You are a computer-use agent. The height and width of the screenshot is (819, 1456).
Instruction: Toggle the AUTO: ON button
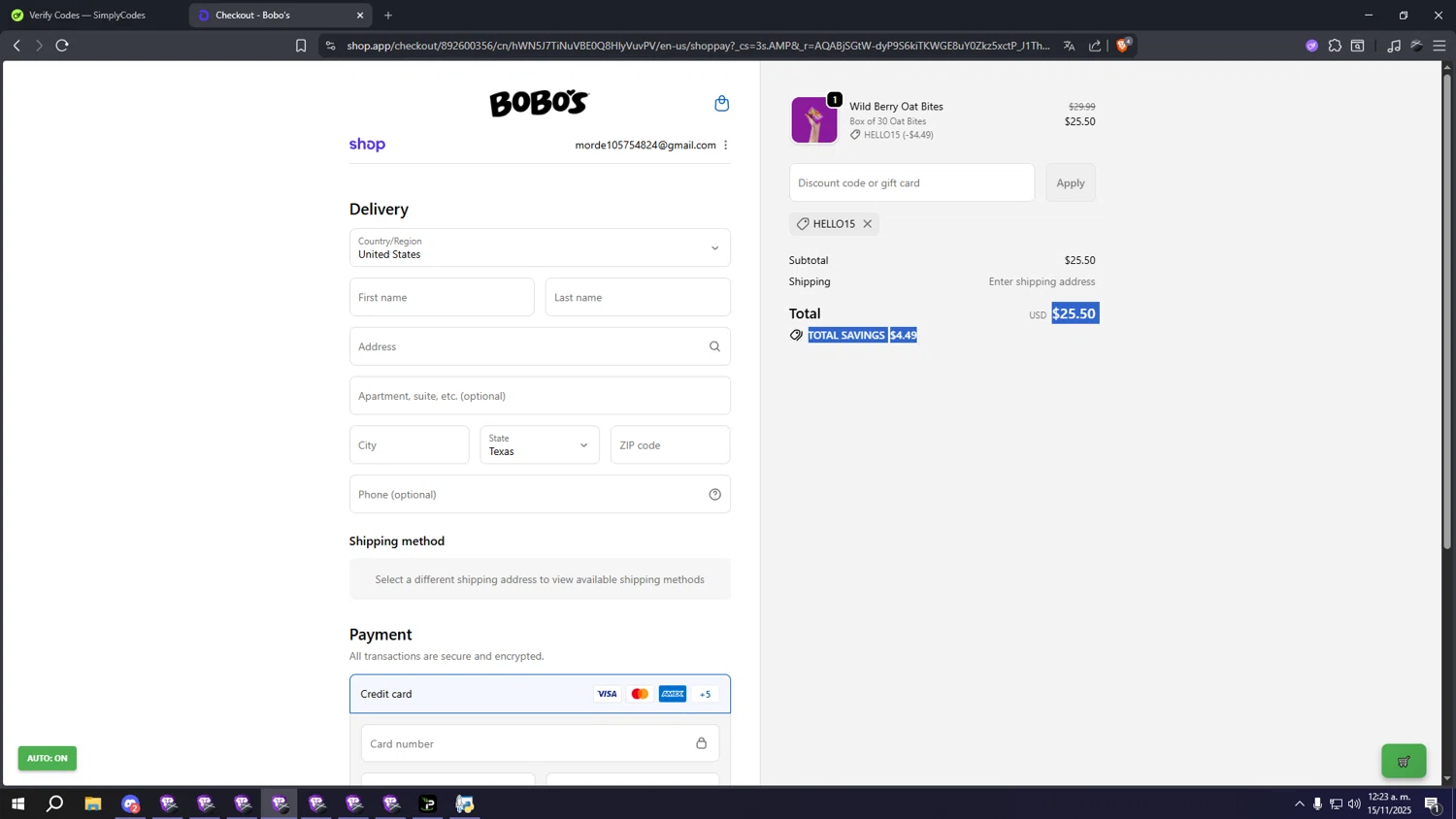coord(47,758)
